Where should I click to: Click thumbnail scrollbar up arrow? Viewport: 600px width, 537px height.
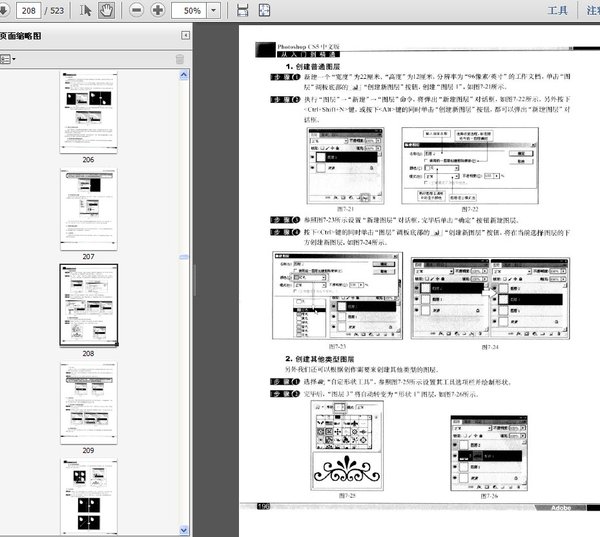[x=184, y=75]
